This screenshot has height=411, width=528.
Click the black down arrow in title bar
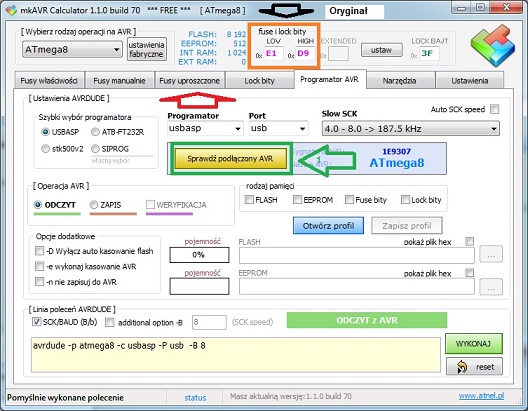point(286,11)
